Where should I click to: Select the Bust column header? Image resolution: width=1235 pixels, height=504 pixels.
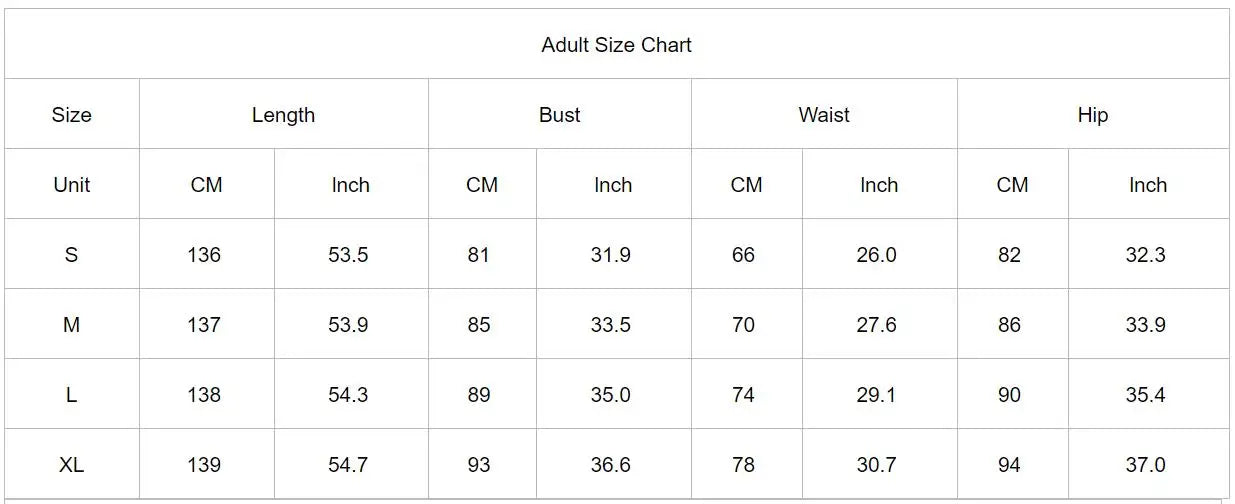pos(559,115)
